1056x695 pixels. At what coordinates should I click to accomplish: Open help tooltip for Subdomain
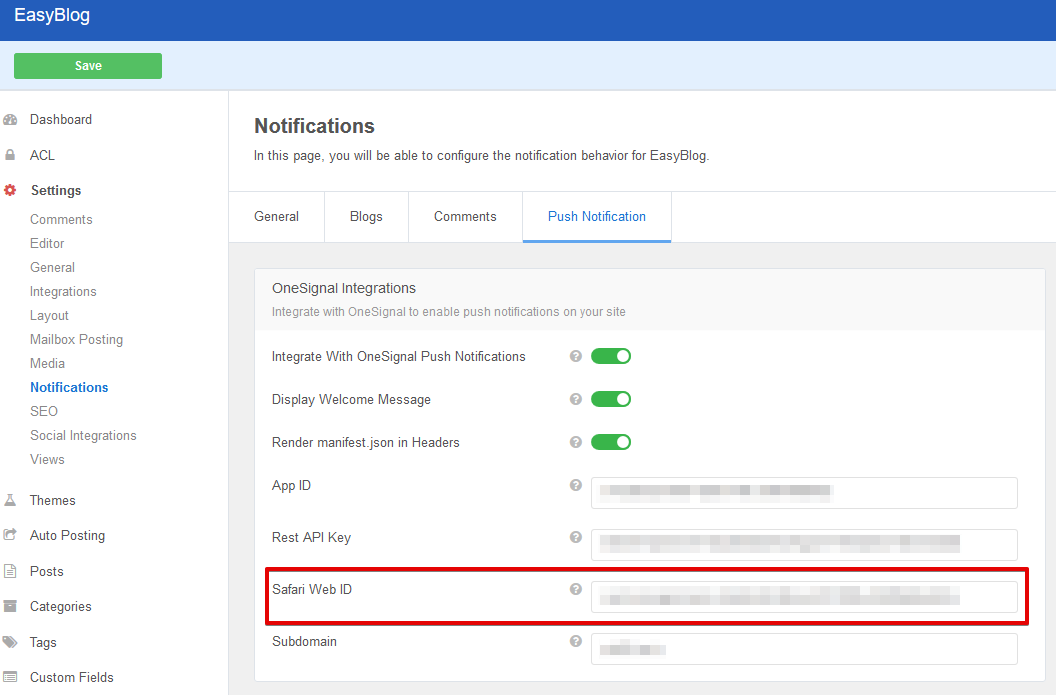click(x=576, y=641)
